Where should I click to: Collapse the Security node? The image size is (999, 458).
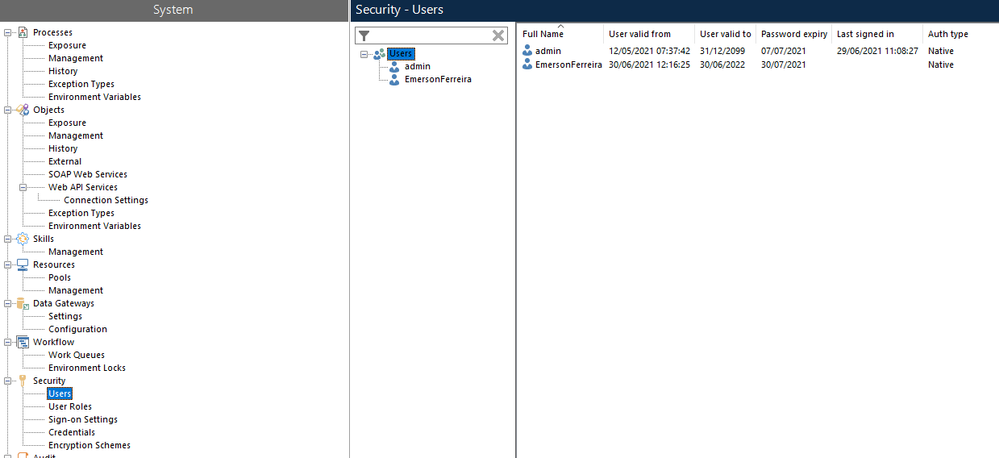click(8, 381)
